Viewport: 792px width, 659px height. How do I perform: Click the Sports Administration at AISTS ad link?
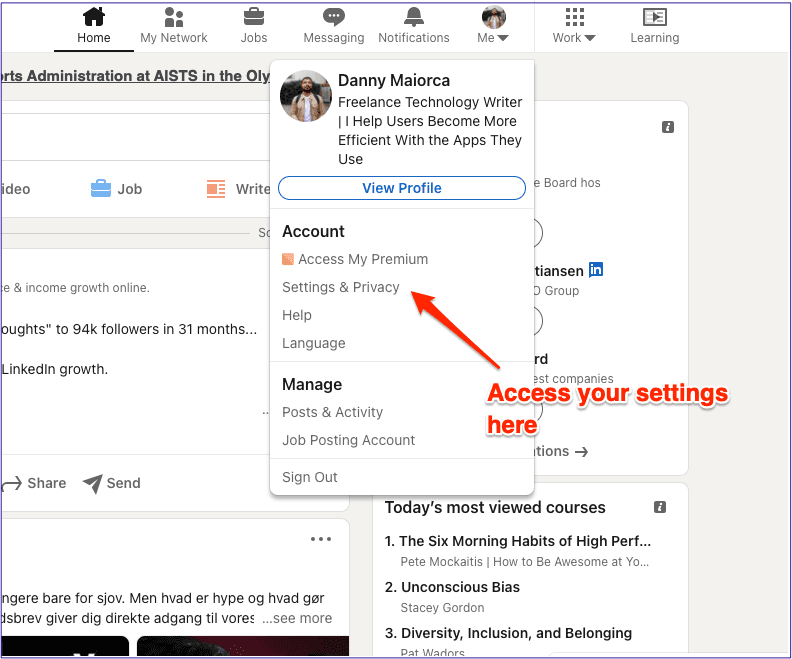tap(135, 76)
